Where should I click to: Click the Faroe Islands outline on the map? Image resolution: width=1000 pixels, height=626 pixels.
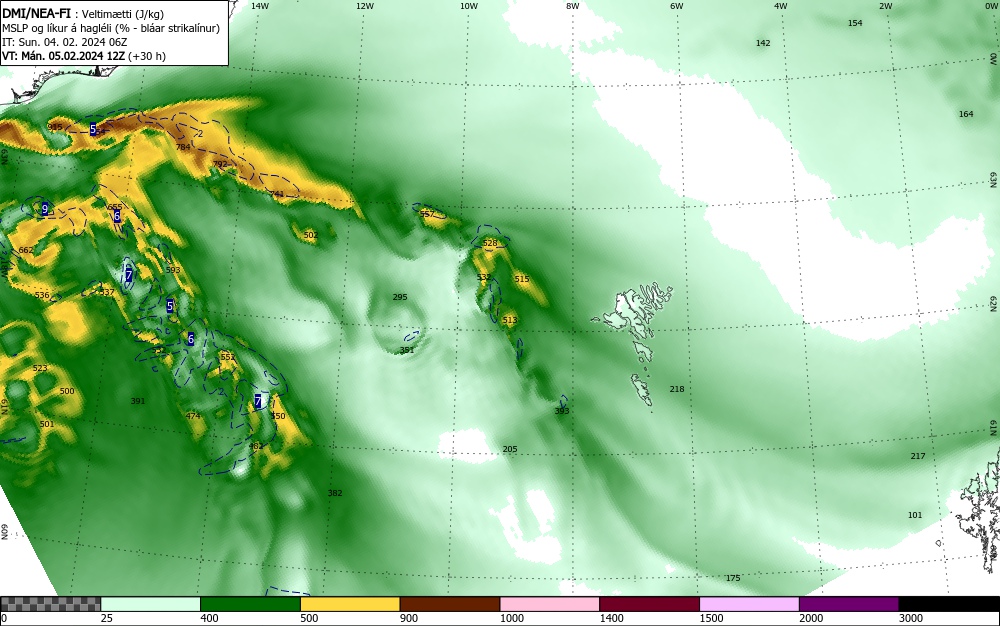pos(633,346)
